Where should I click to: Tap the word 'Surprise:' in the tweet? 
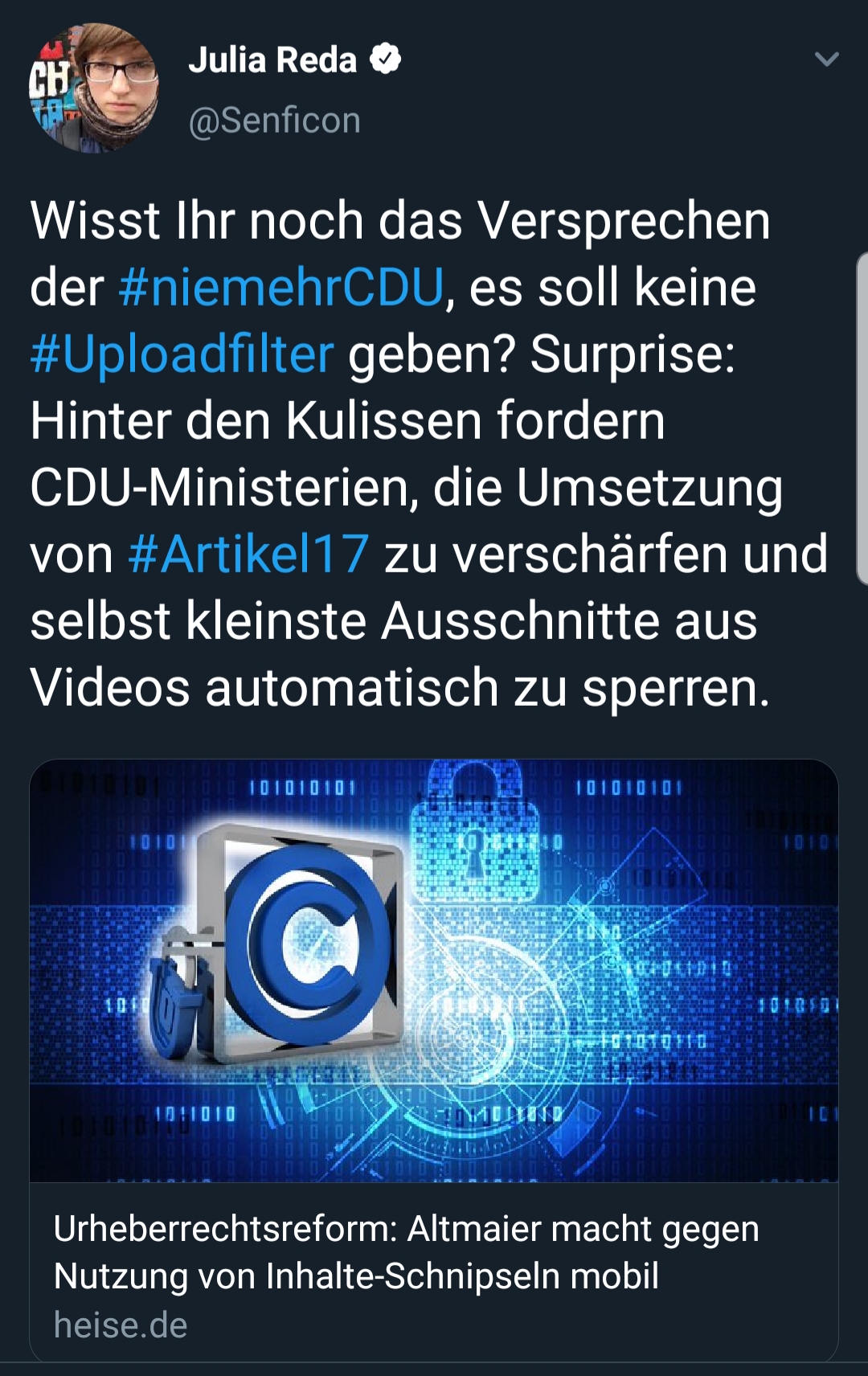click(633, 354)
